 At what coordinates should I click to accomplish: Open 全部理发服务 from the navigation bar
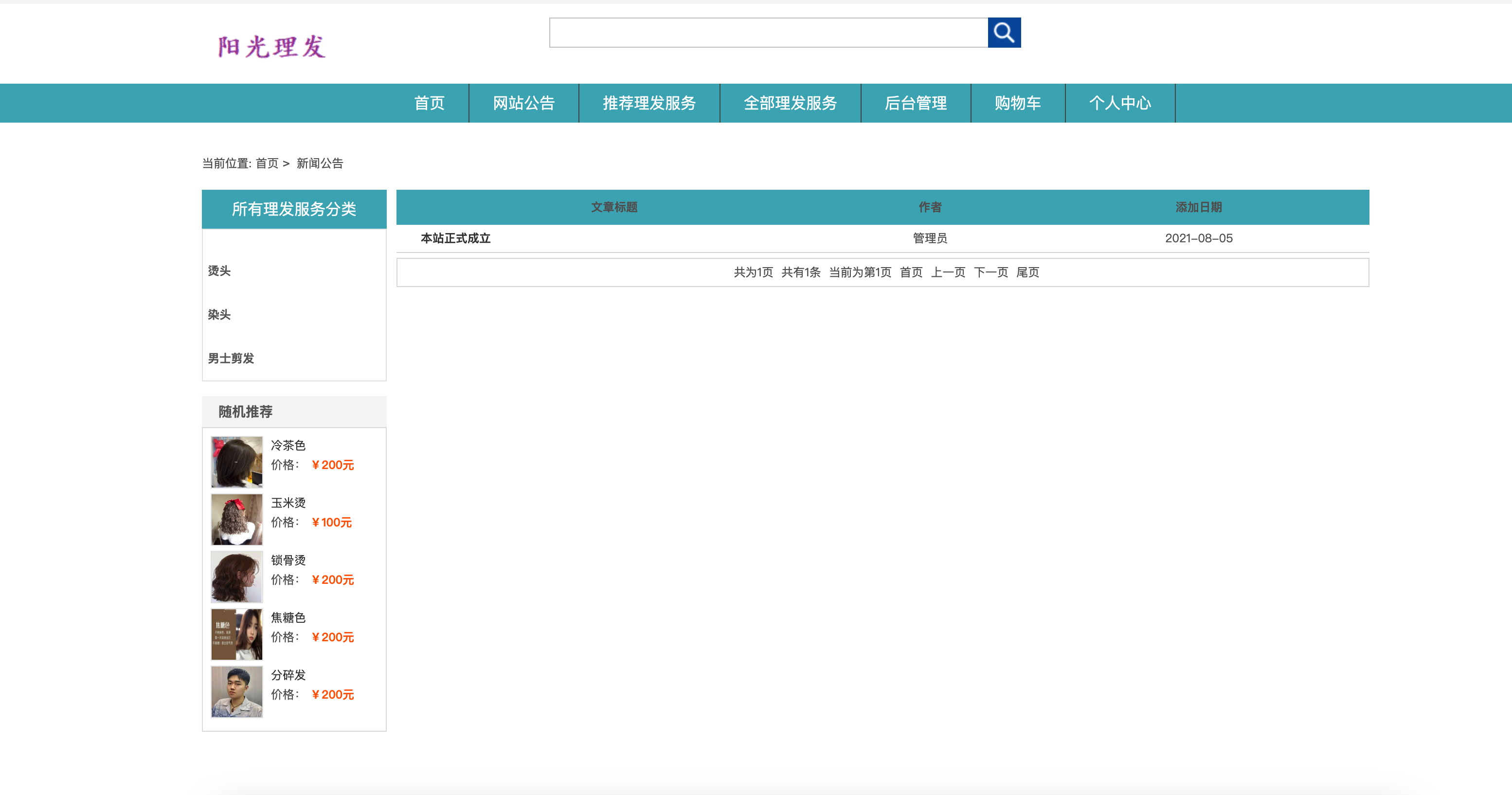790,103
